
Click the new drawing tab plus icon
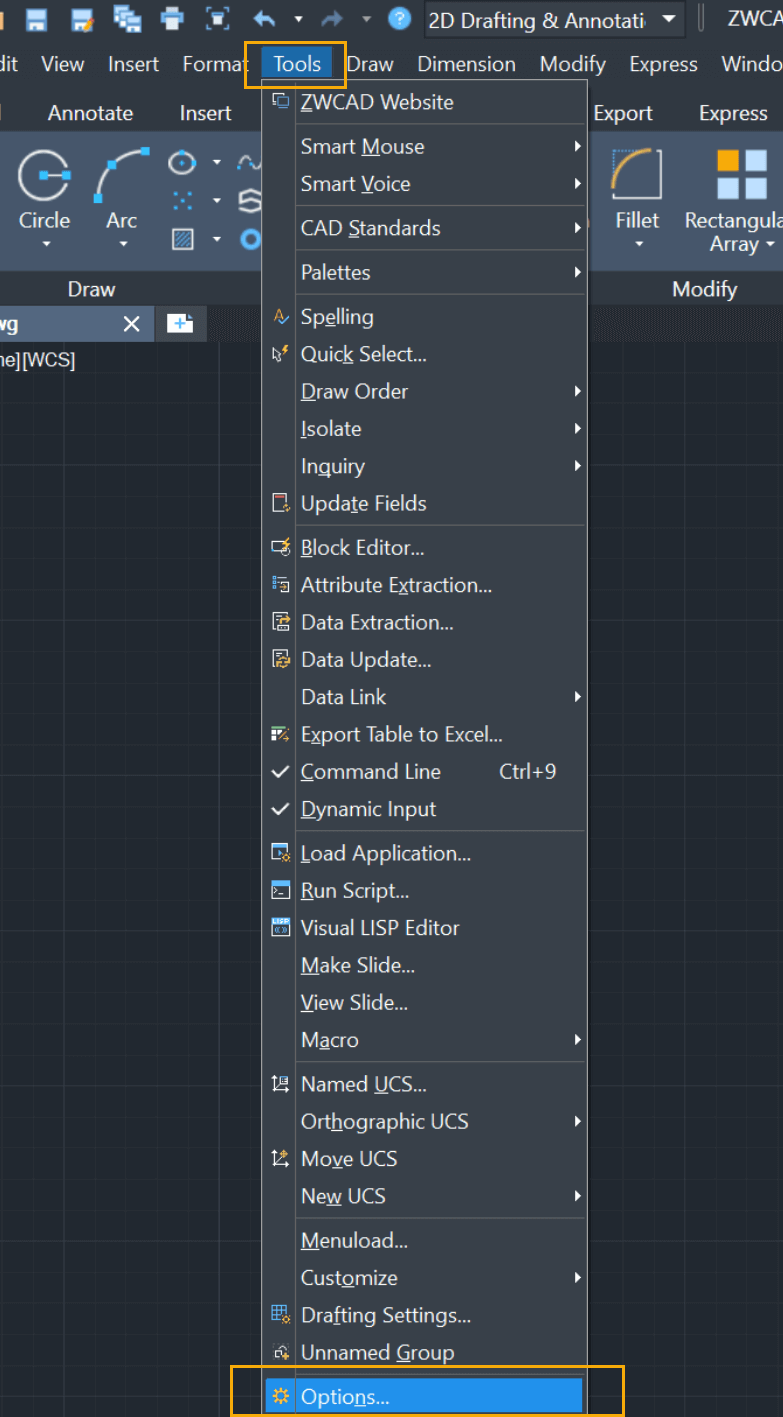point(180,323)
